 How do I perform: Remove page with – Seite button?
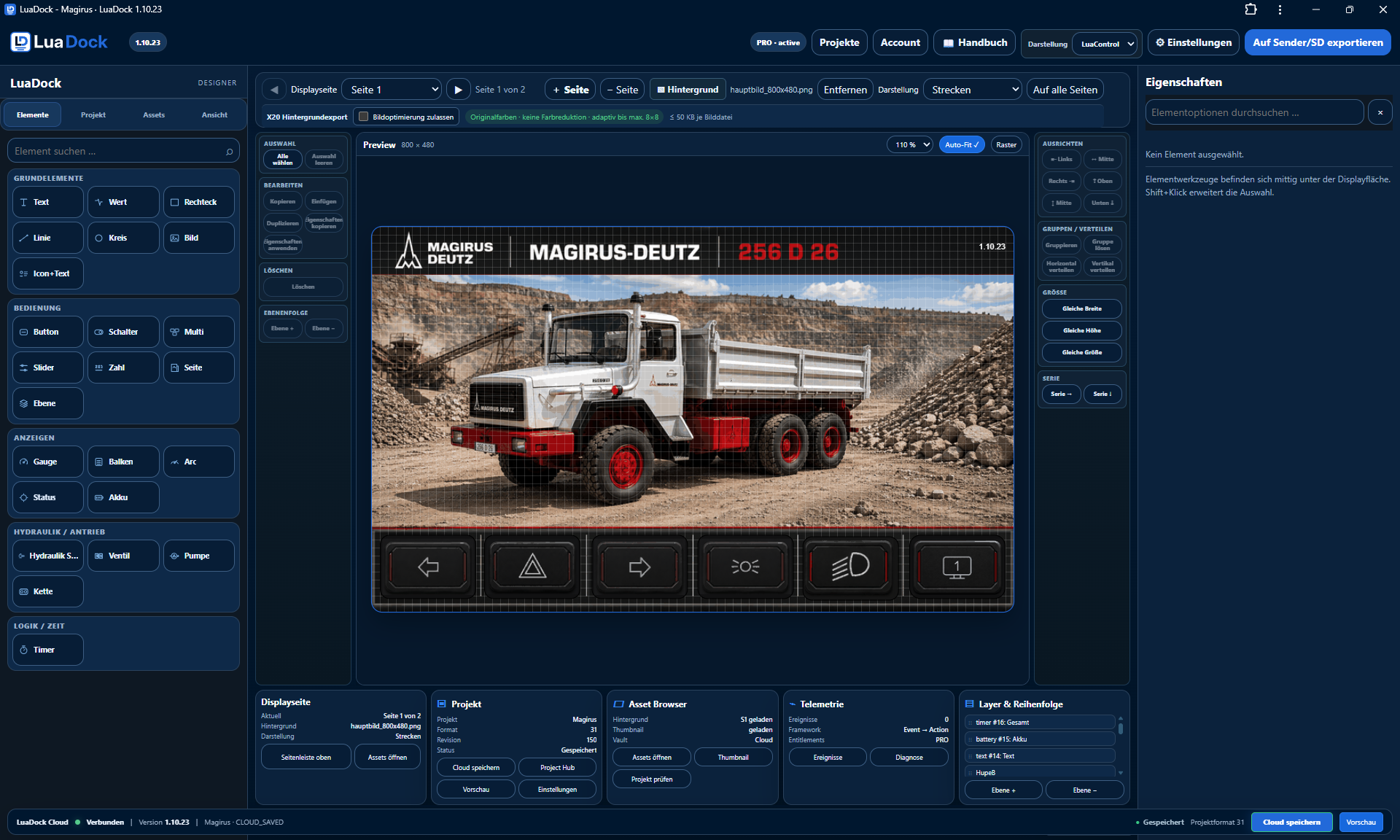click(622, 90)
